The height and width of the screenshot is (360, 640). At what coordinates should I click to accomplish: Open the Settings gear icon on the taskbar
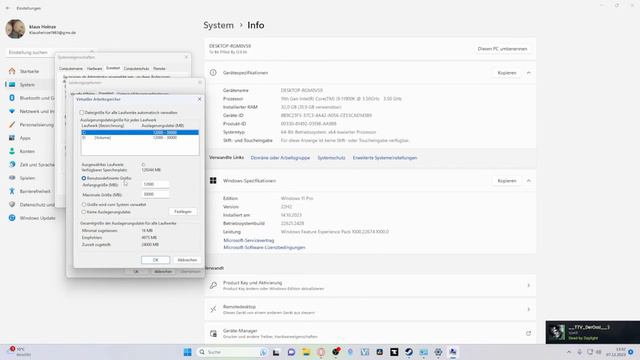(x=438, y=352)
